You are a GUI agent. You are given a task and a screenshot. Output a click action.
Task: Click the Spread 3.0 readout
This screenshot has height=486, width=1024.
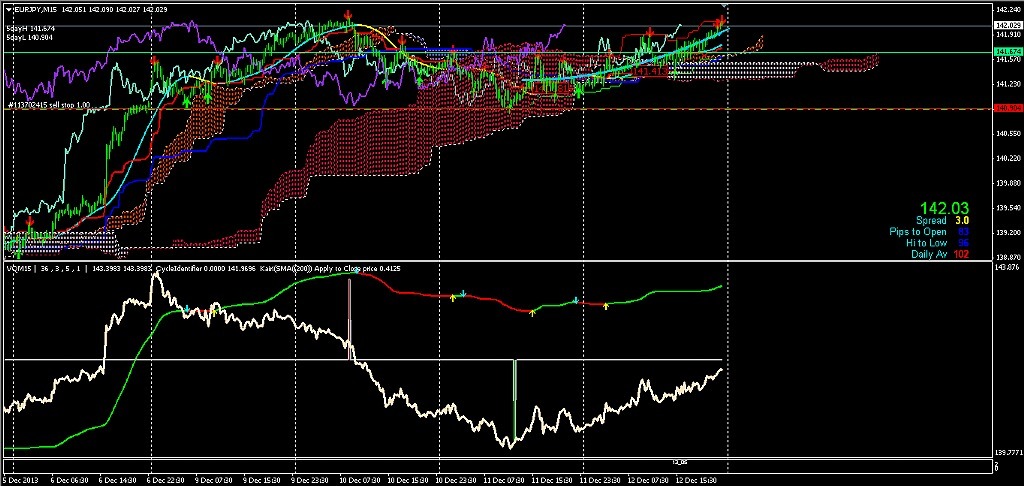point(942,221)
